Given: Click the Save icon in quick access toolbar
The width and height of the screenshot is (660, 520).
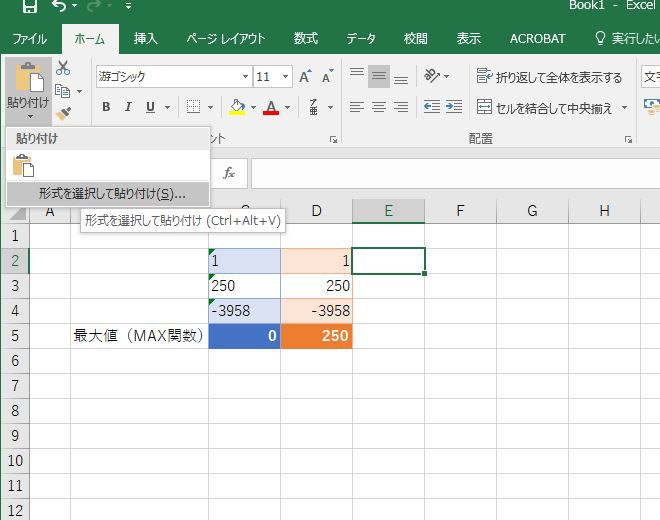Looking at the screenshot, I should [x=29, y=5].
